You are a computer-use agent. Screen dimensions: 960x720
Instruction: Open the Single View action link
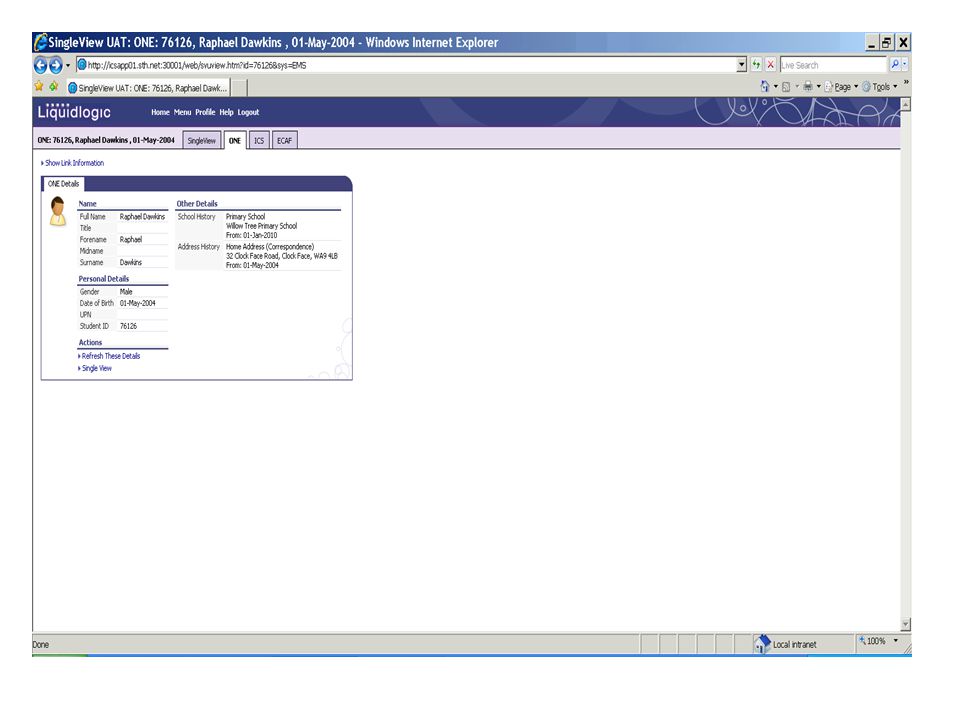(95, 368)
